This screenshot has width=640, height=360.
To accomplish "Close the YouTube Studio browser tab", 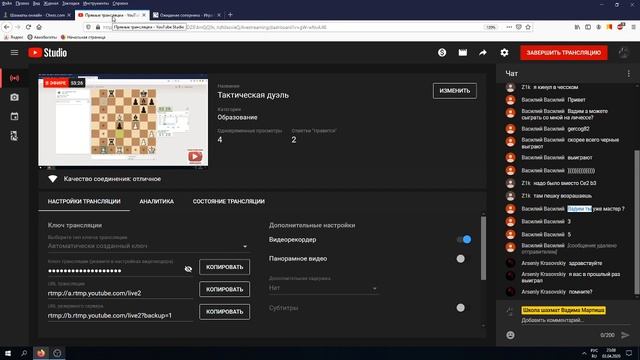I will click(x=144, y=15).
